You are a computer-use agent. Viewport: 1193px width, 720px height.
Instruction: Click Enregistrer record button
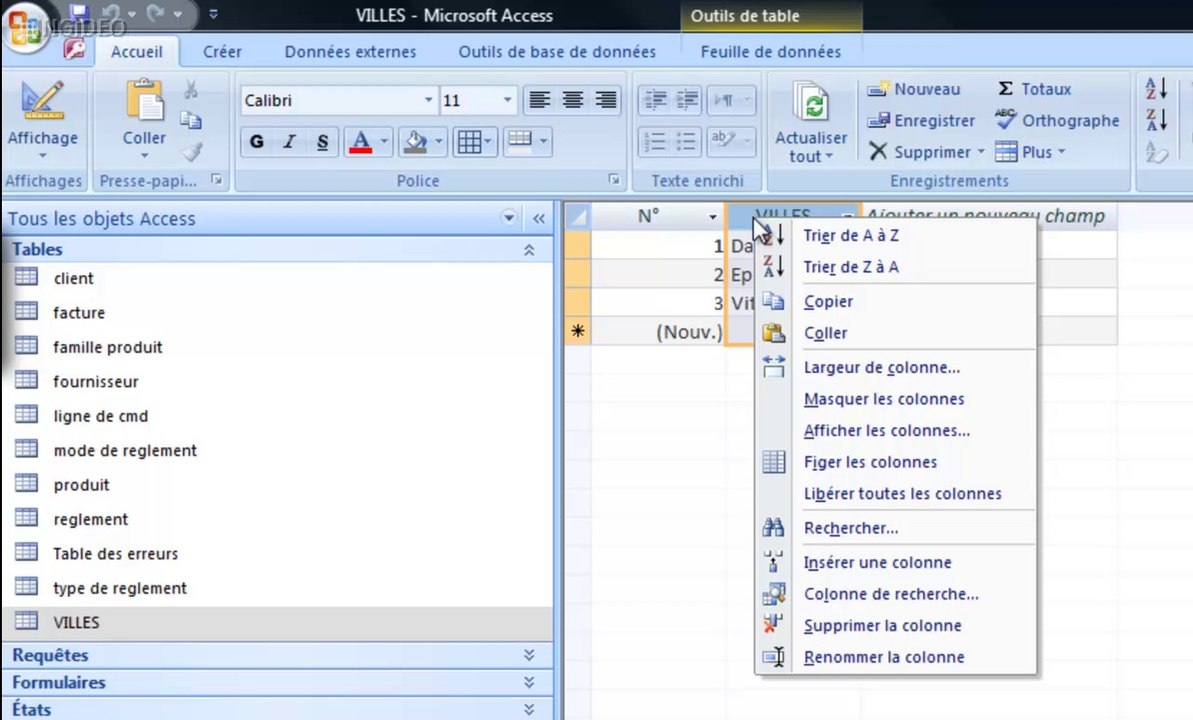[921, 120]
